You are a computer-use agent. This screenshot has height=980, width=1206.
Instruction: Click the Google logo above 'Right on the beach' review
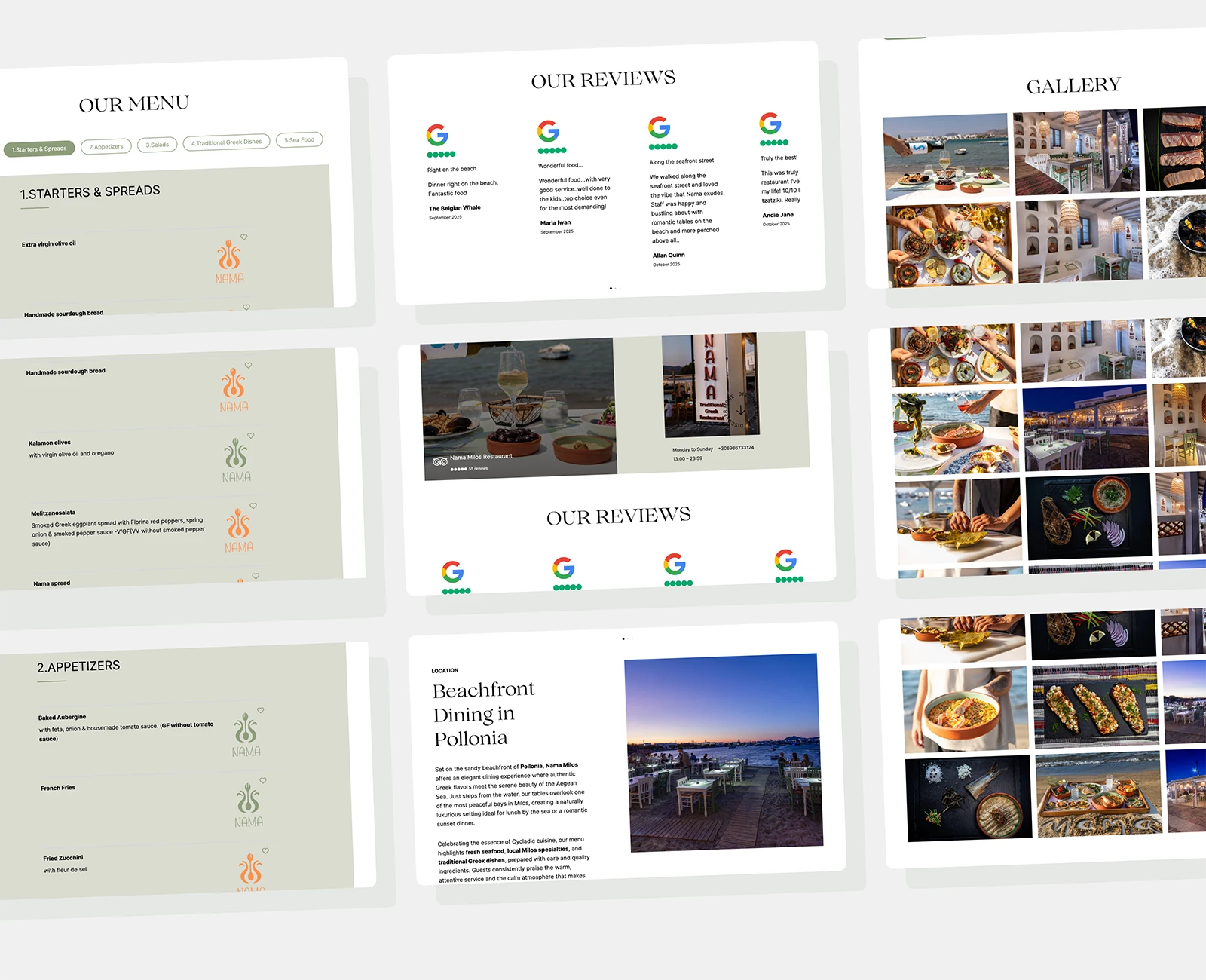[437, 136]
